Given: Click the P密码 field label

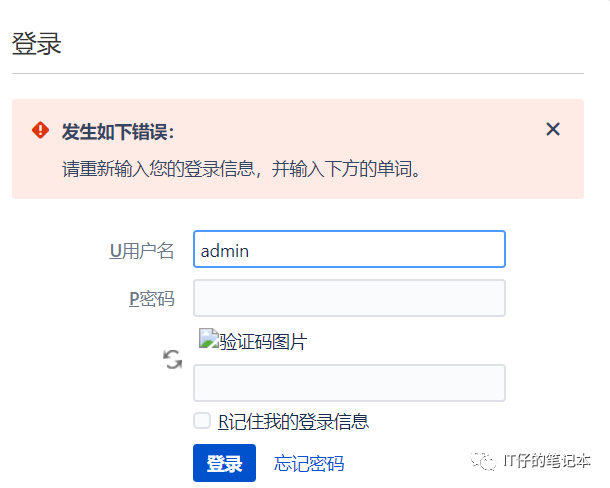Looking at the screenshot, I should pyautogui.click(x=151, y=299).
